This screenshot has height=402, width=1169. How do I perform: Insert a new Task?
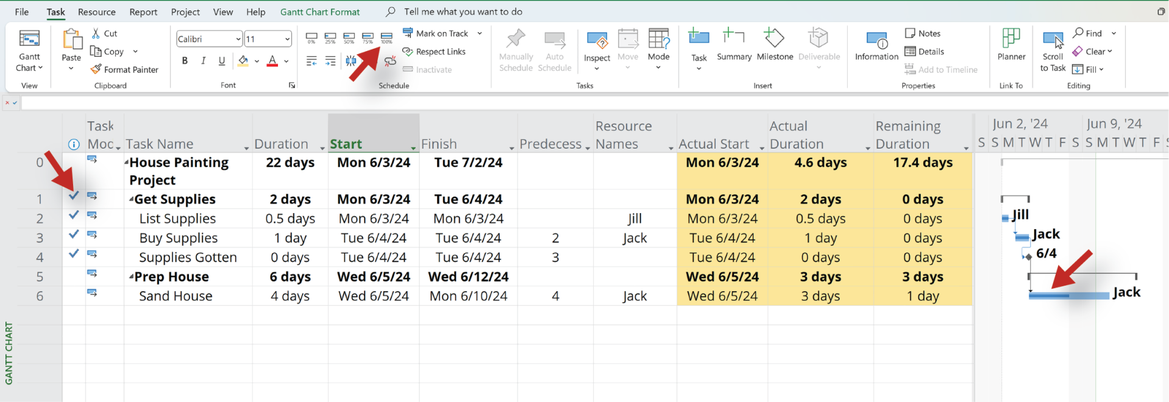point(699,50)
